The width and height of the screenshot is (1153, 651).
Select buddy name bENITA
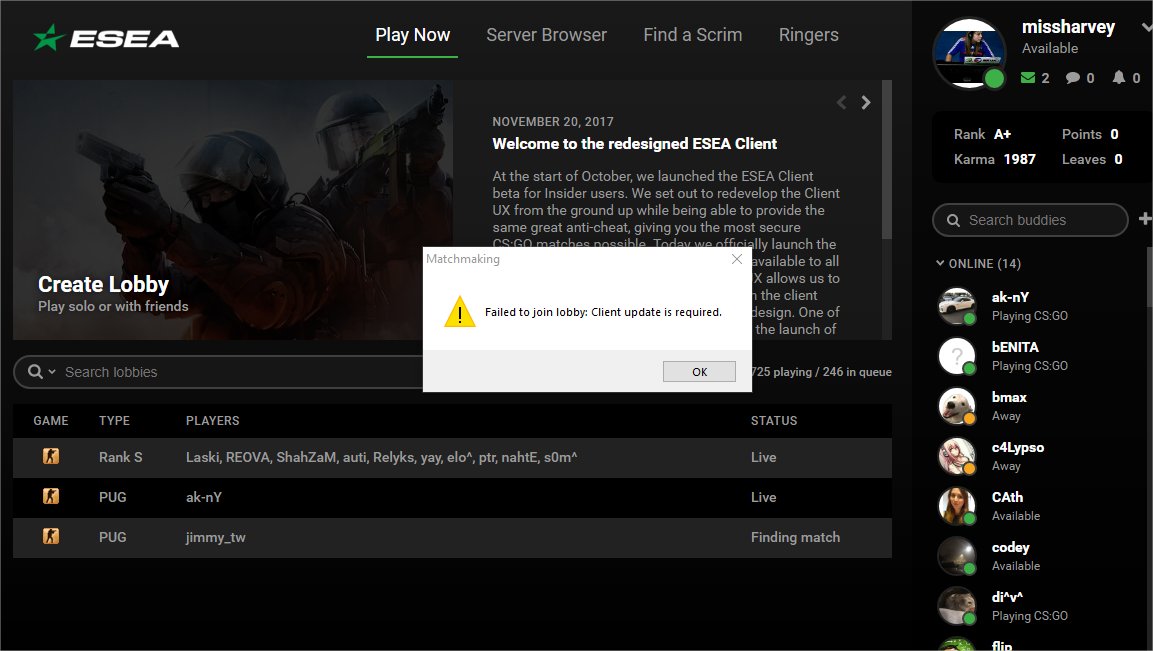click(x=1015, y=347)
